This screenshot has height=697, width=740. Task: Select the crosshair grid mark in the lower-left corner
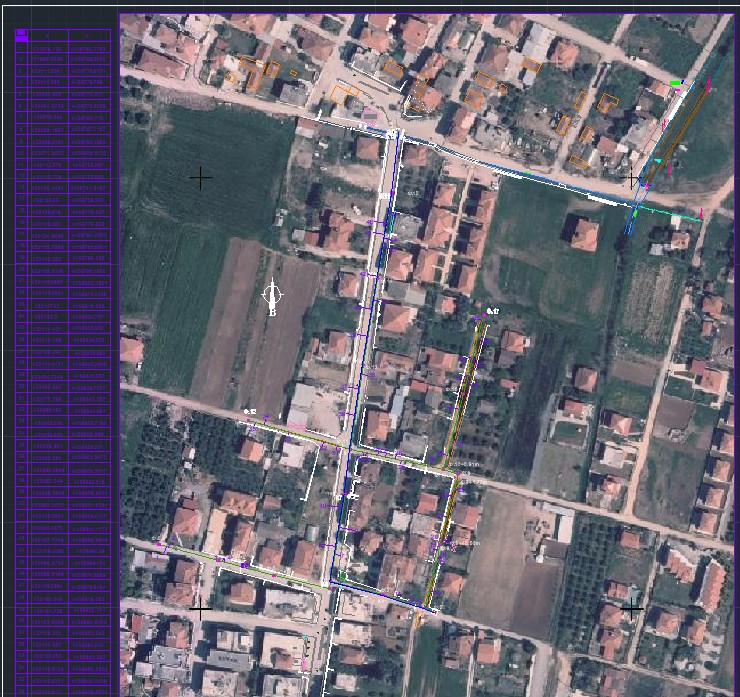[x=201, y=608]
